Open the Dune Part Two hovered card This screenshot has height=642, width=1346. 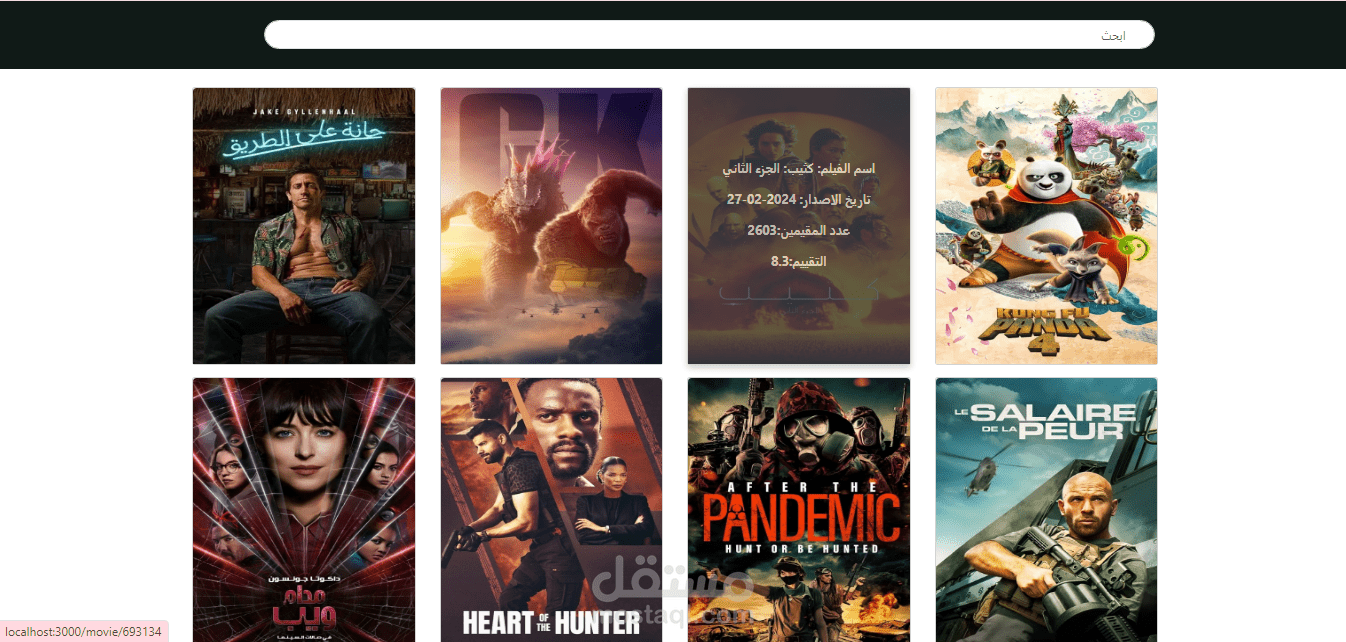(x=799, y=226)
